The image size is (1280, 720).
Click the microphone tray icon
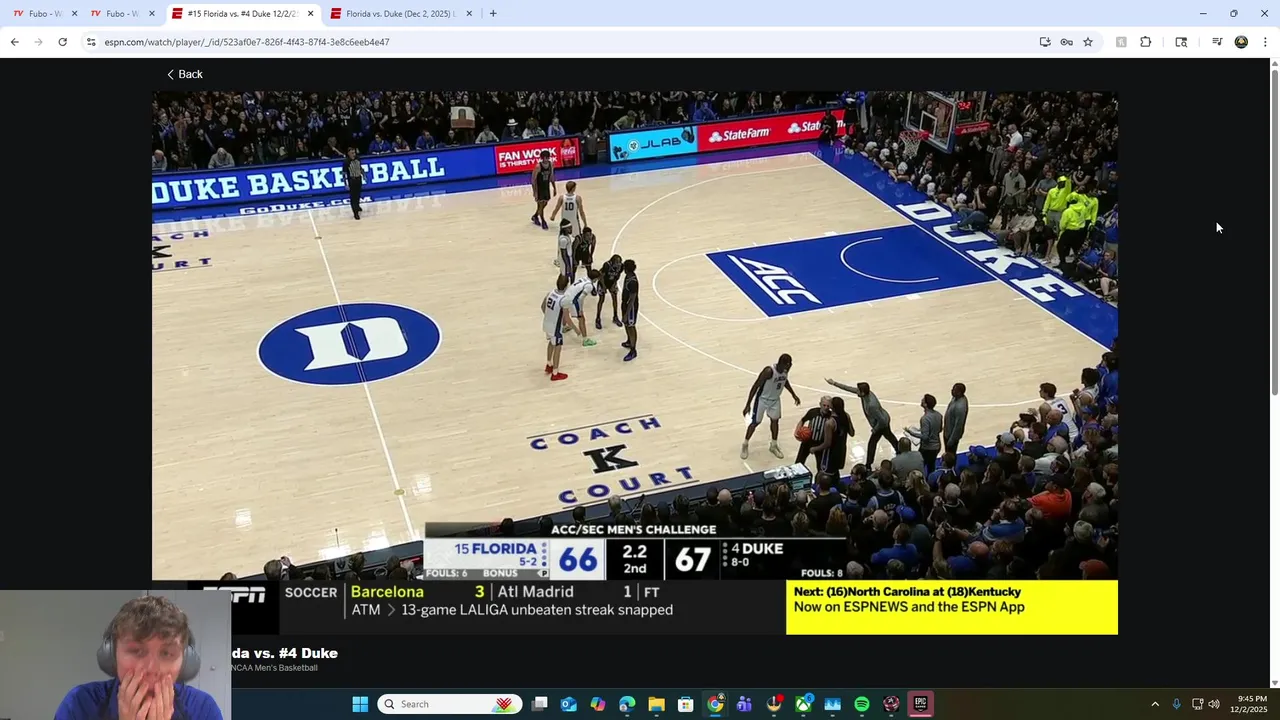[1176, 704]
